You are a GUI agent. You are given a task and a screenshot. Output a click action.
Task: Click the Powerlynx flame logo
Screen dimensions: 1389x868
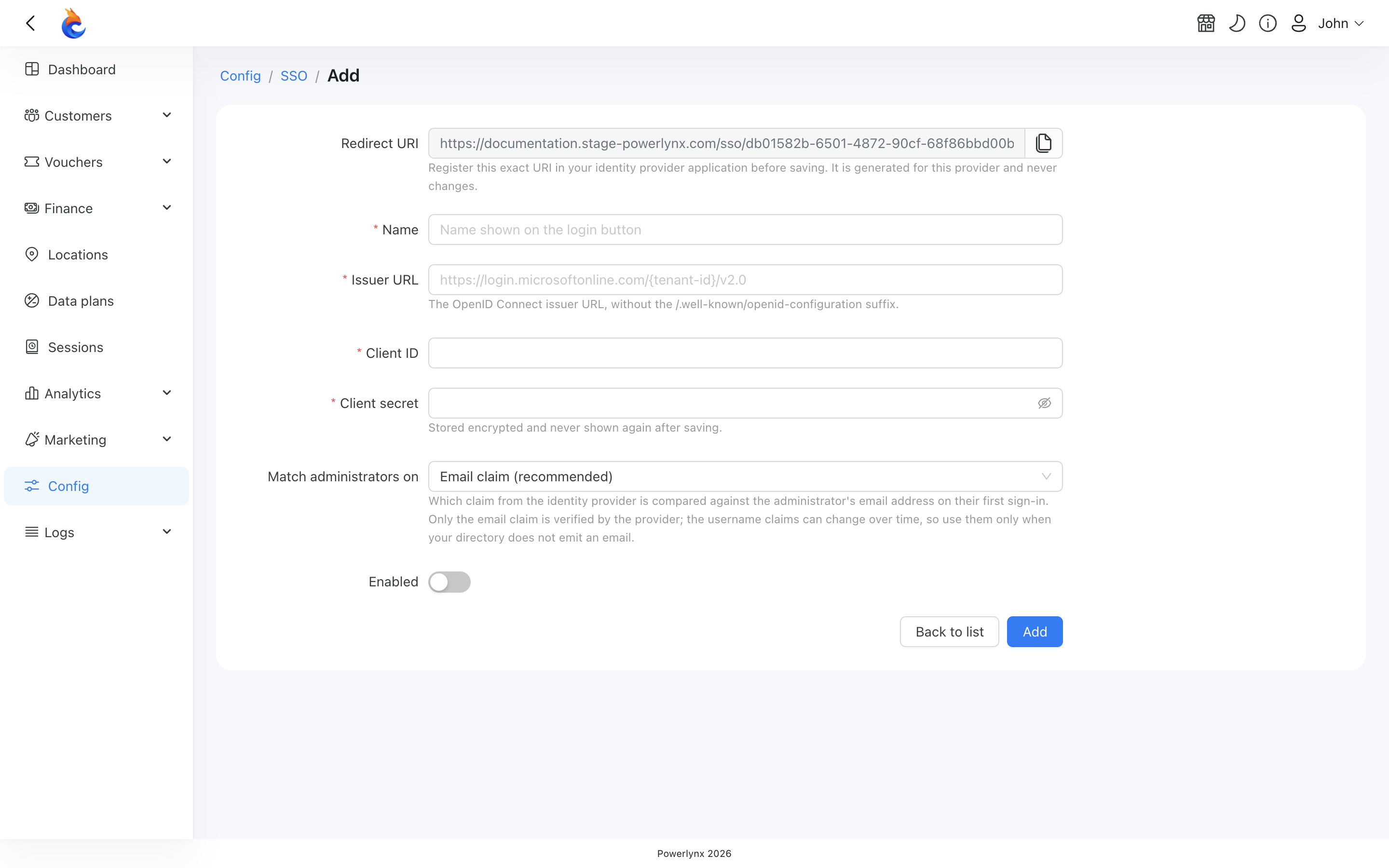point(73,24)
